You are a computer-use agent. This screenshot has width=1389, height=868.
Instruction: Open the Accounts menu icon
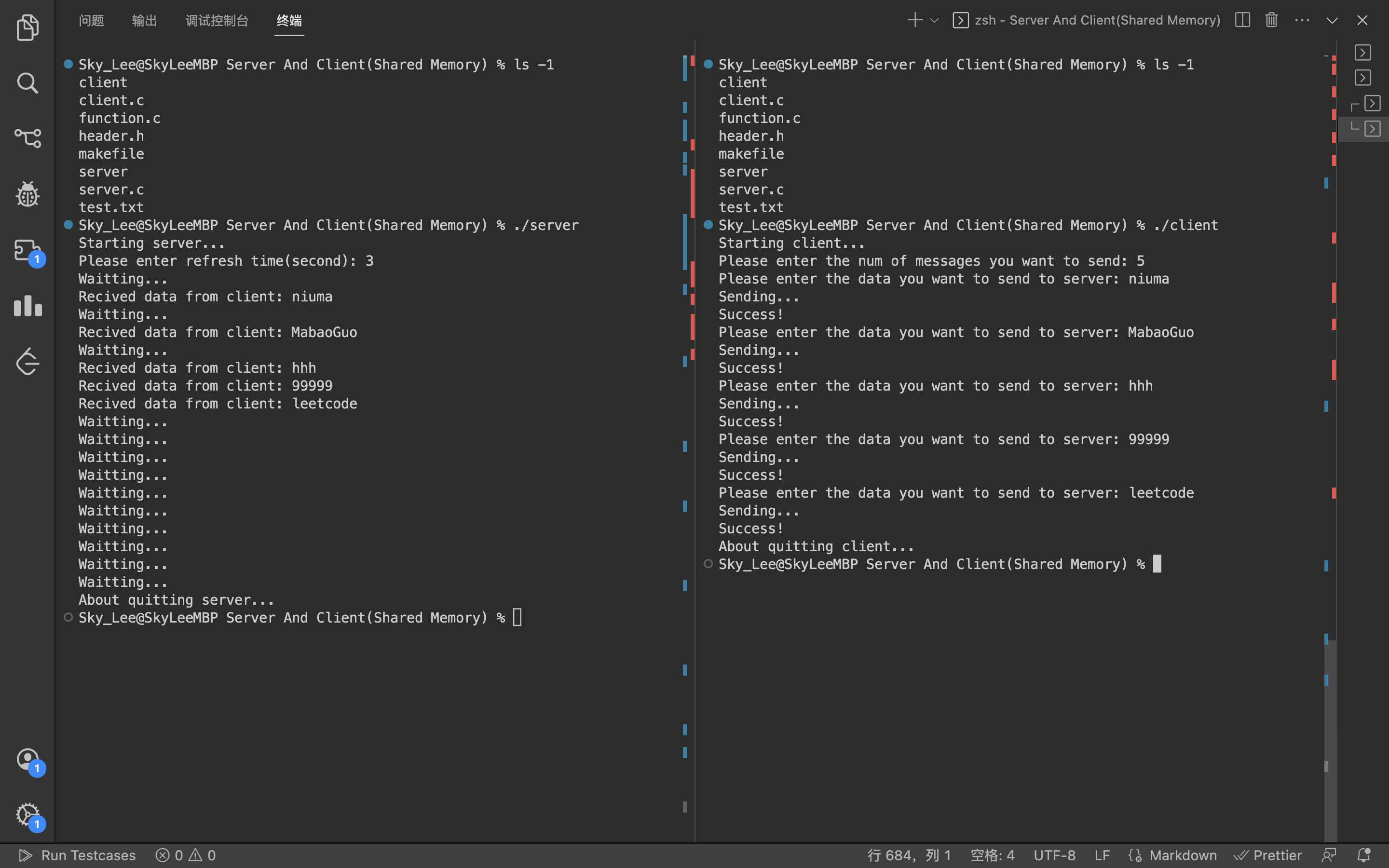pos(27,760)
